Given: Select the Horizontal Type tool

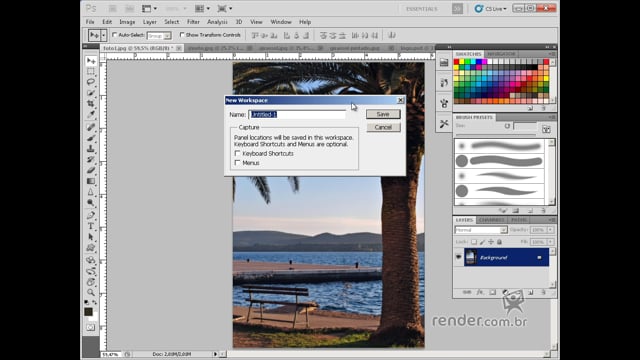Looking at the screenshot, I should pyautogui.click(x=91, y=226).
